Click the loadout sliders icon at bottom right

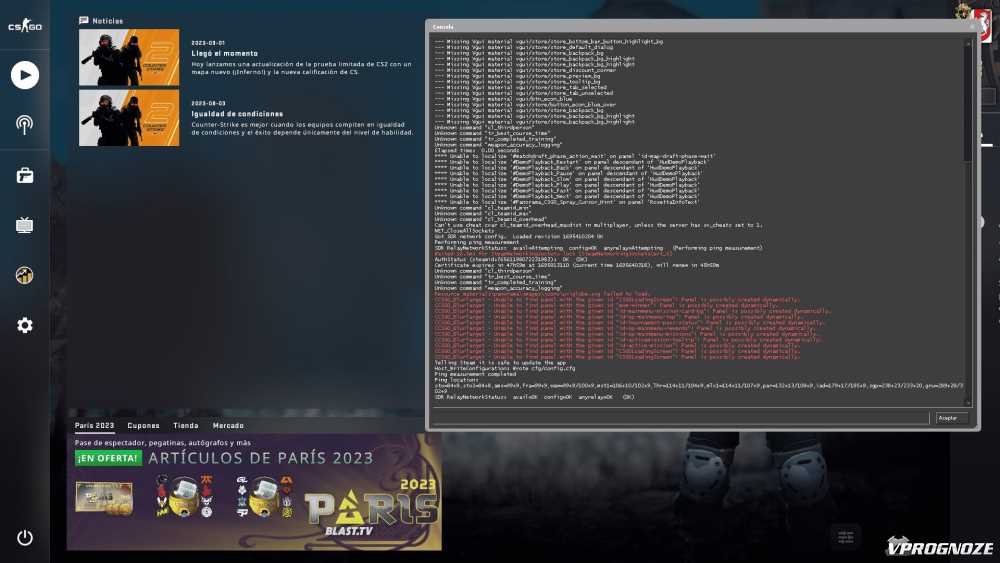click(x=846, y=537)
